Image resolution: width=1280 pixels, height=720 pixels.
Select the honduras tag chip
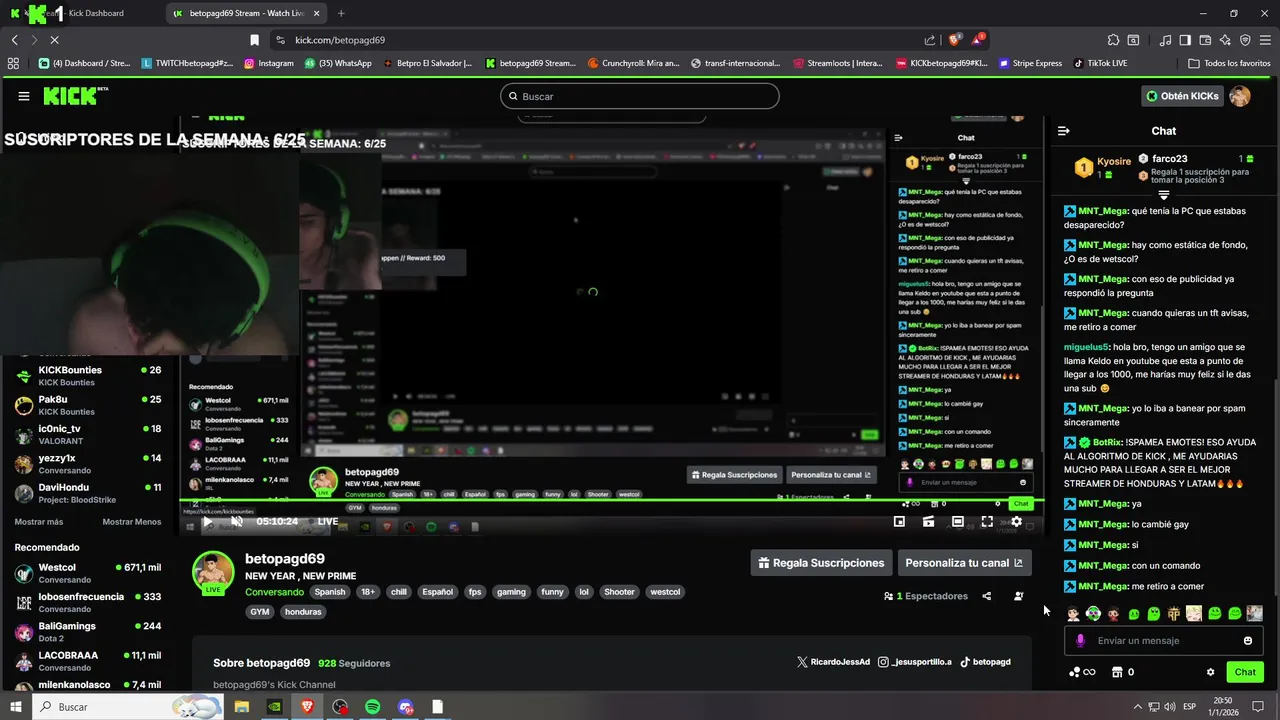303,612
